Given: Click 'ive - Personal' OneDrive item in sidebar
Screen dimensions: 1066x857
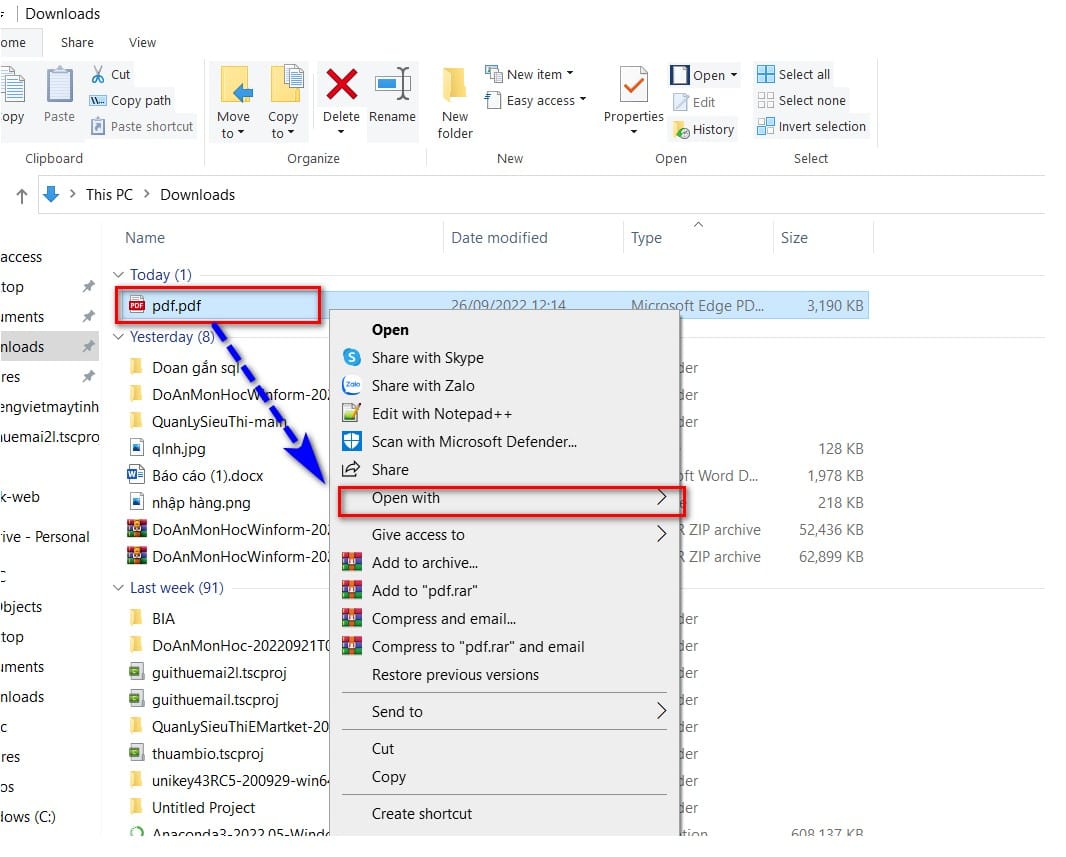Looking at the screenshot, I should (x=45, y=537).
